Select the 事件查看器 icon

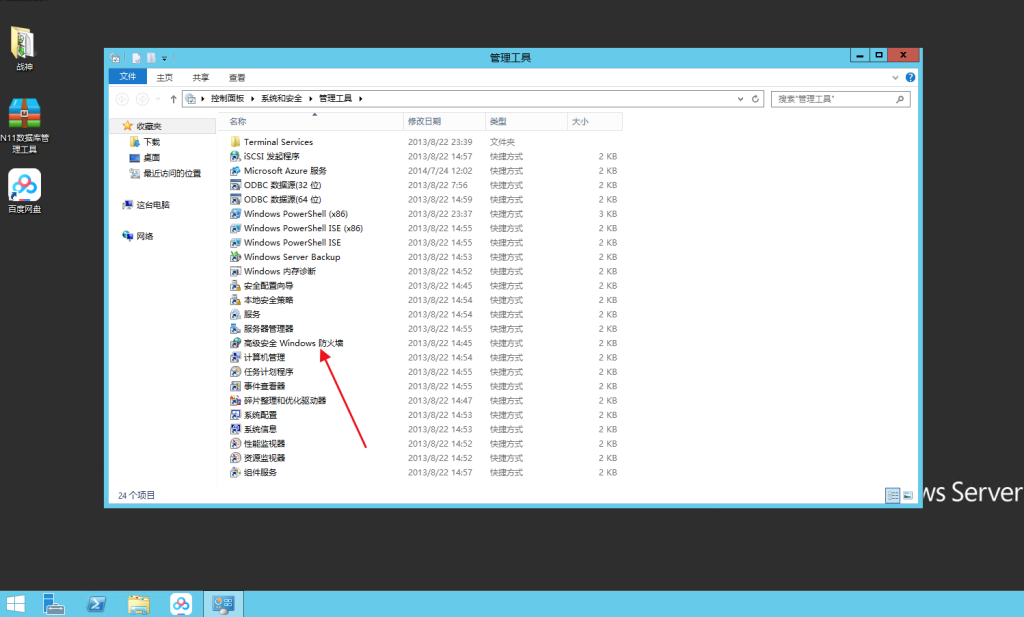235,386
